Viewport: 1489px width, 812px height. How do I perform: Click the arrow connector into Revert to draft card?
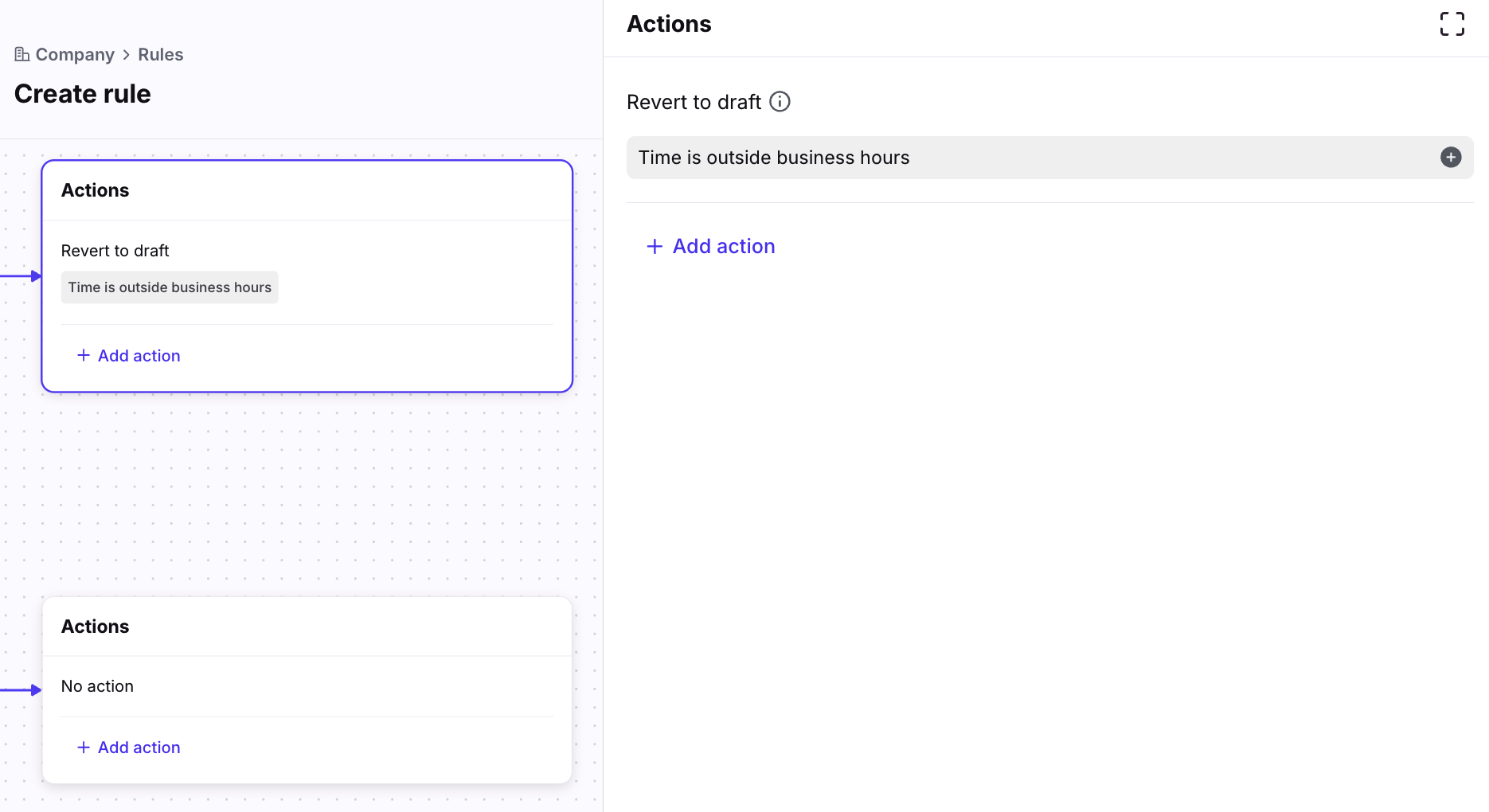tap(34, 276)
